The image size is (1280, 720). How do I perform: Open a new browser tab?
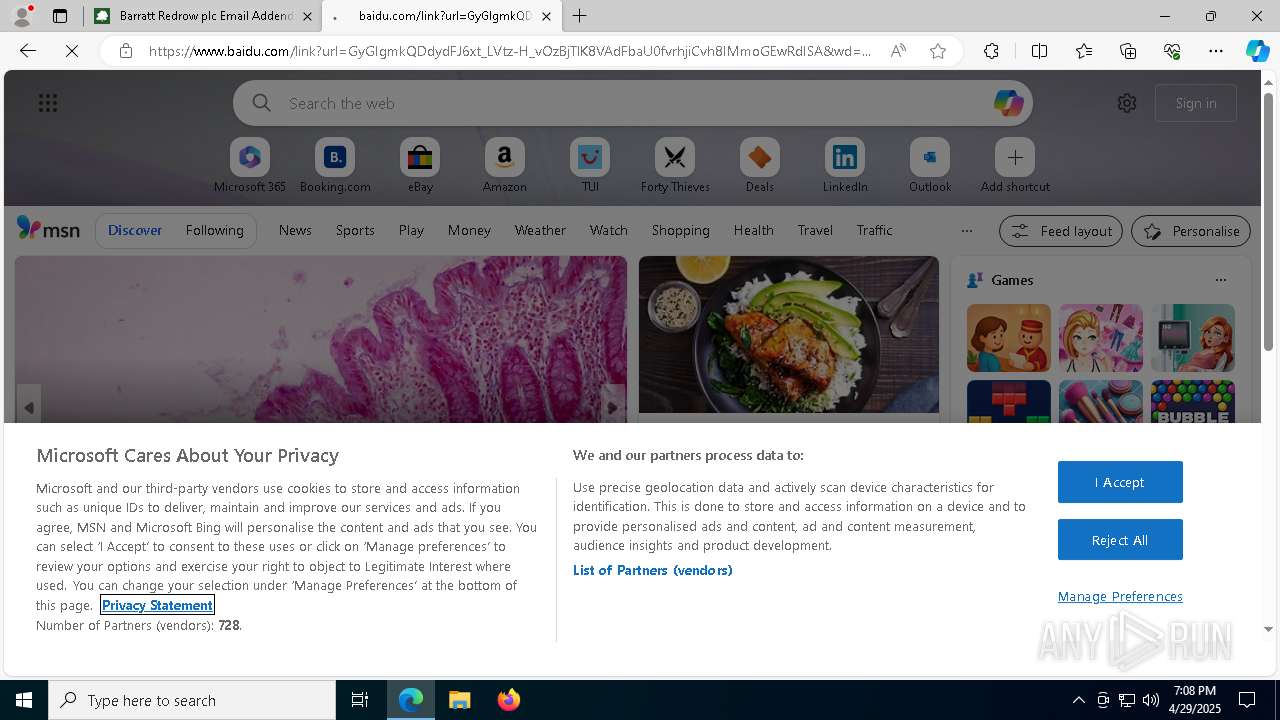click(x=580, y=16)
